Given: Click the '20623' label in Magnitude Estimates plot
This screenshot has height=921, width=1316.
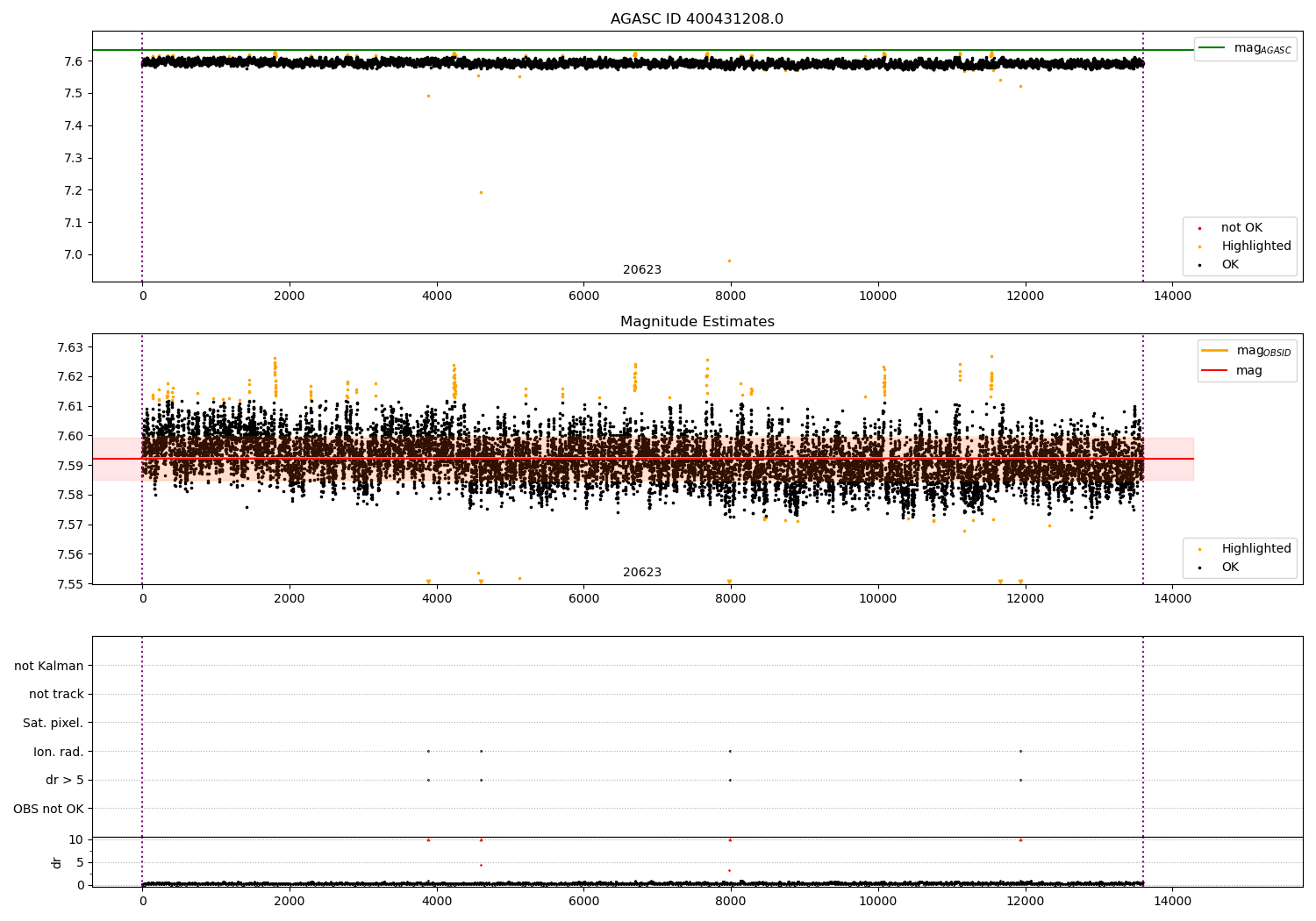Looking at the screenshot, I should [x=642, y=573].
